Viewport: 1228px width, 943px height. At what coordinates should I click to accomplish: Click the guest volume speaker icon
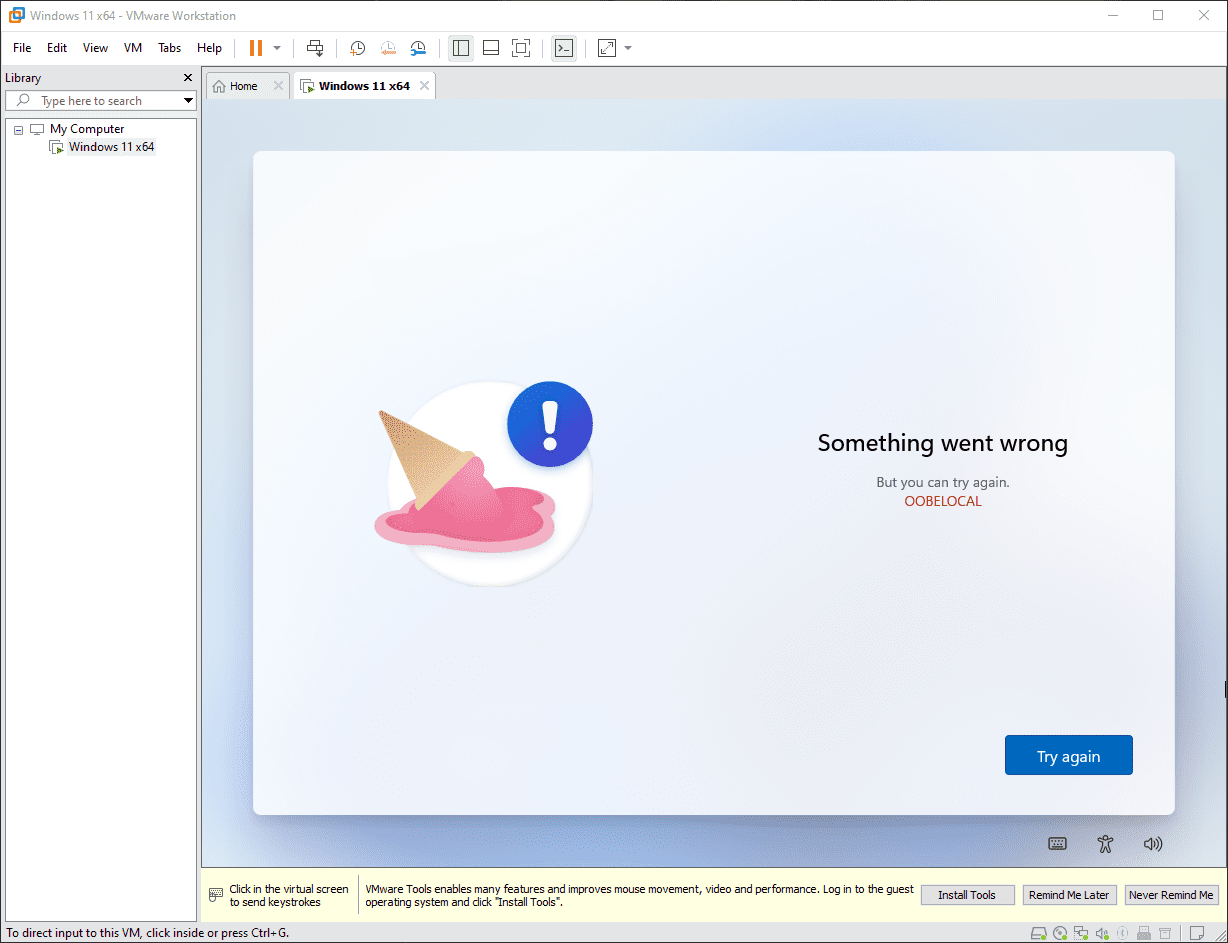point(1153,844)
